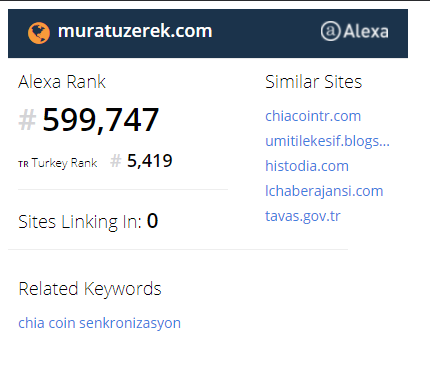Click the TR Turkey flag label
This screenshot has height=367, width=430.
[x=23, y=164]
